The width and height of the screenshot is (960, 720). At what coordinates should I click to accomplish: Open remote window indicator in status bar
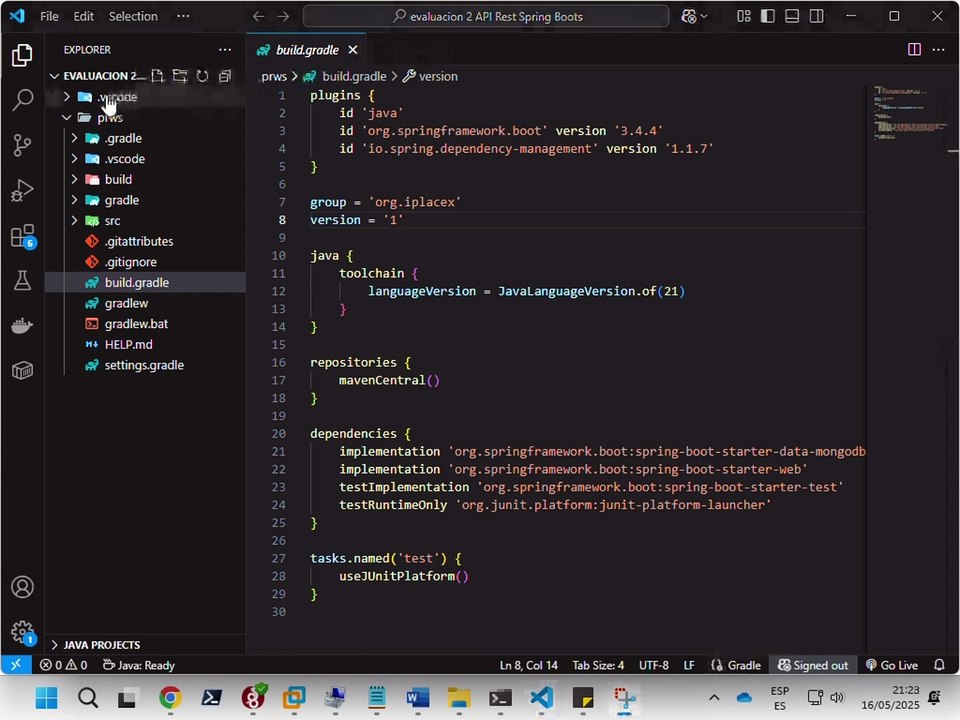[x=16, y=665]
